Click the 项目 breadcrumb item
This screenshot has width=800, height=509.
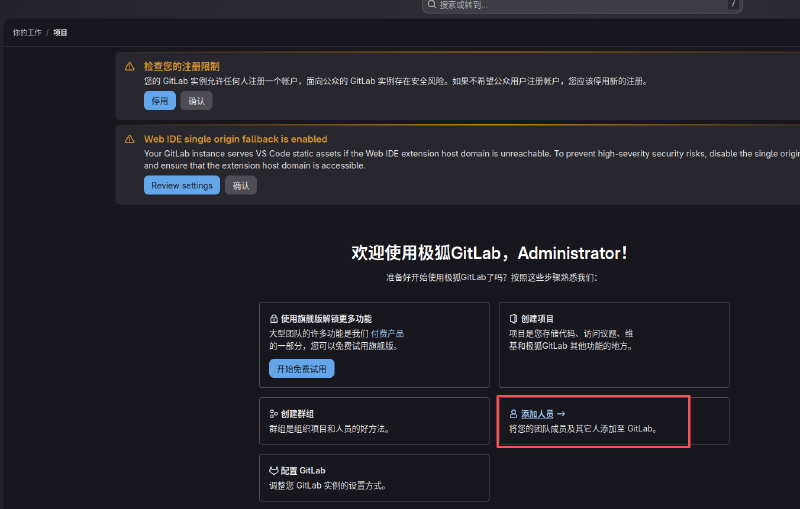pos(60,33)
